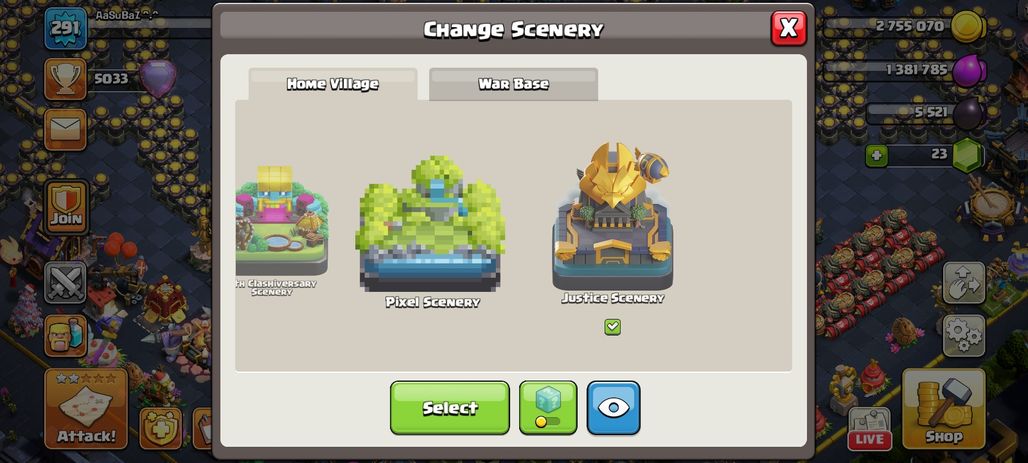The image size is (1028, 463).
Task: Toggle the Justice Scenery green checkbox
Action: tap(612, 327)
